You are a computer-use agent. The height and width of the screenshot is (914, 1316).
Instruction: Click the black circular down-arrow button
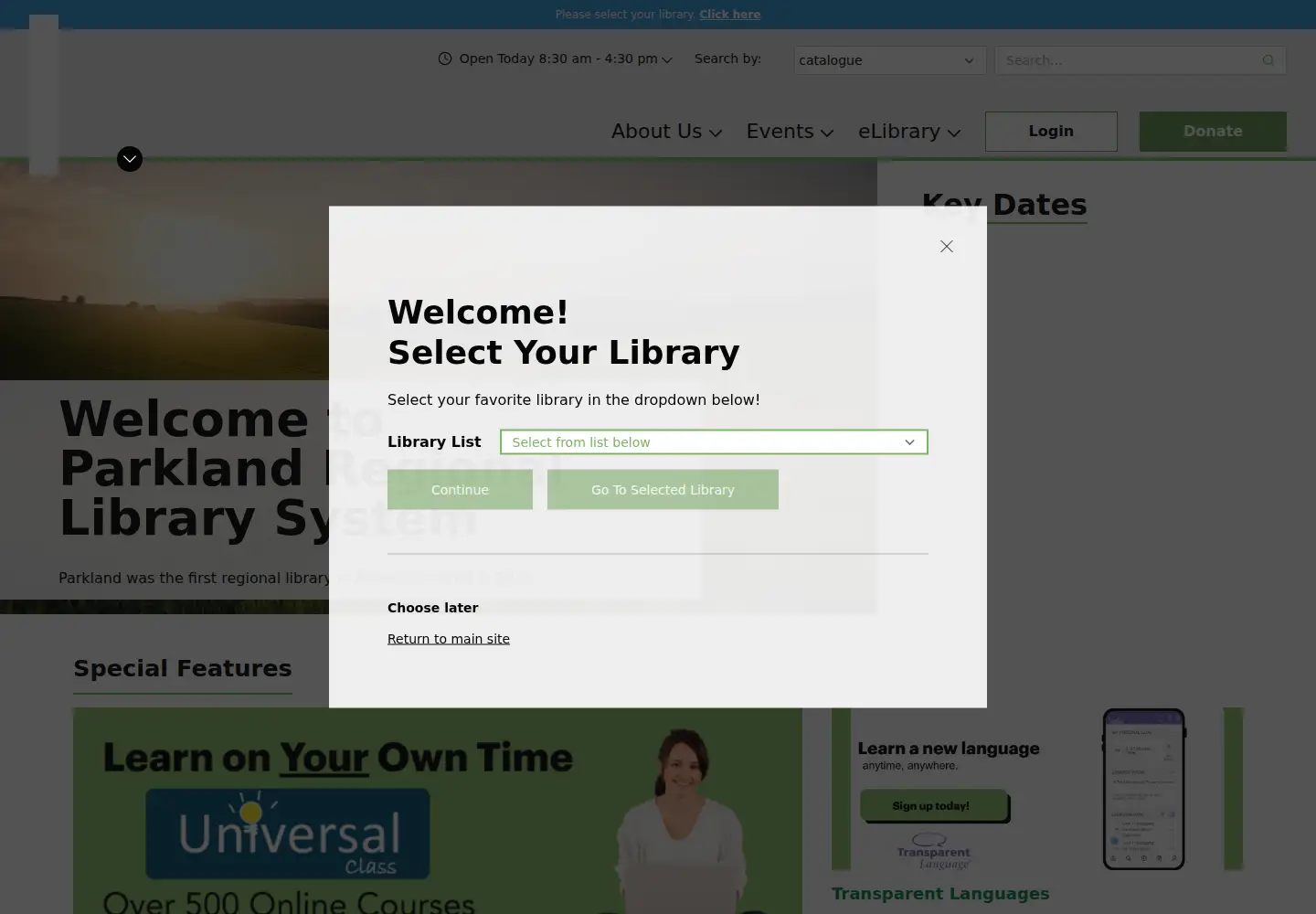point(130,159)
